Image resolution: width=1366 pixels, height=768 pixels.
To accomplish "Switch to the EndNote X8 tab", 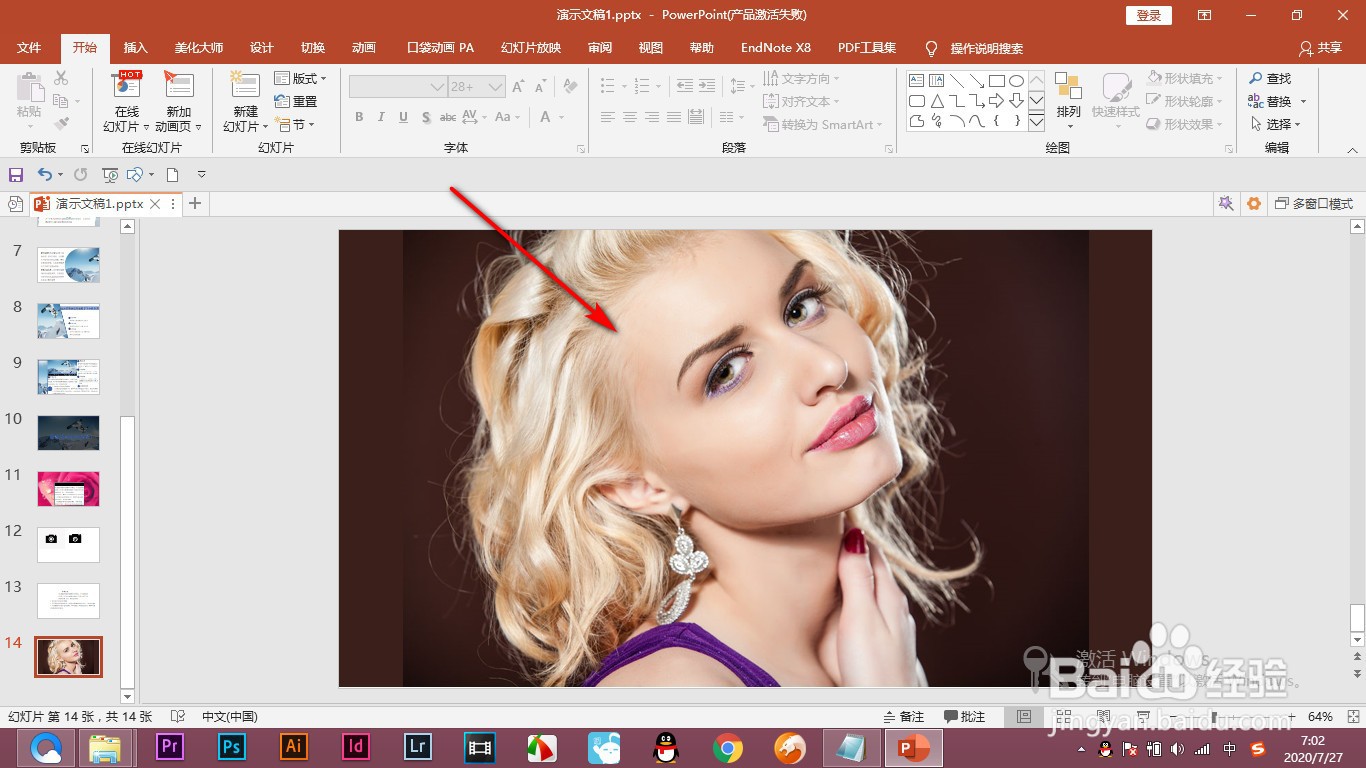I will (x=776, y=48).
